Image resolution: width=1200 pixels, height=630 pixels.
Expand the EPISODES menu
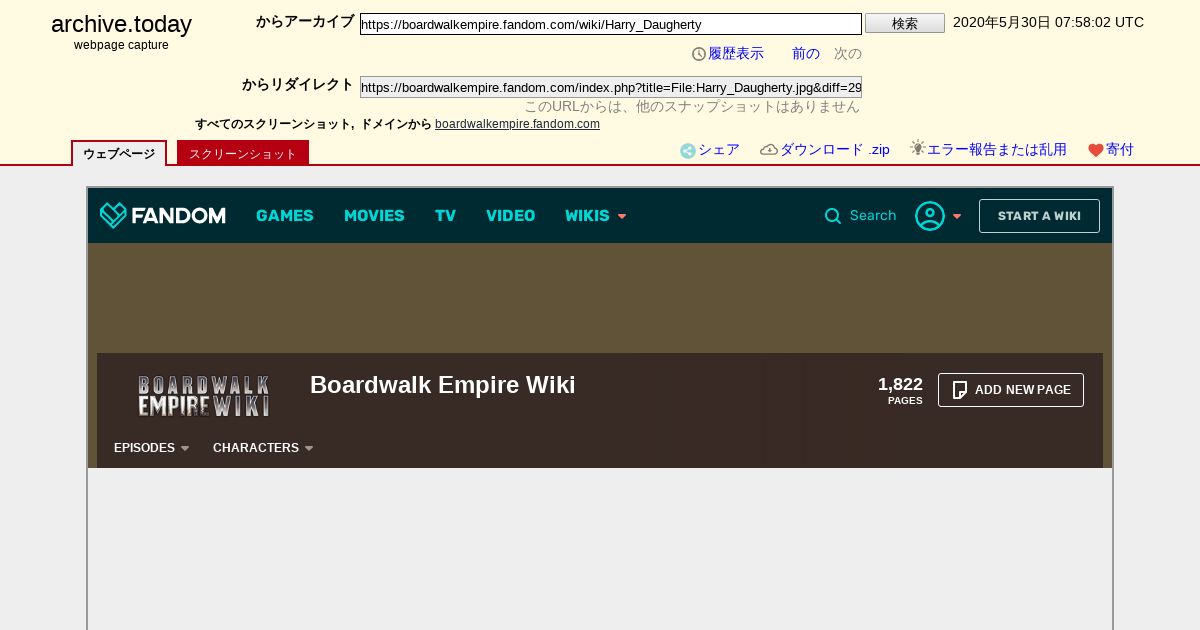(152, 448)
